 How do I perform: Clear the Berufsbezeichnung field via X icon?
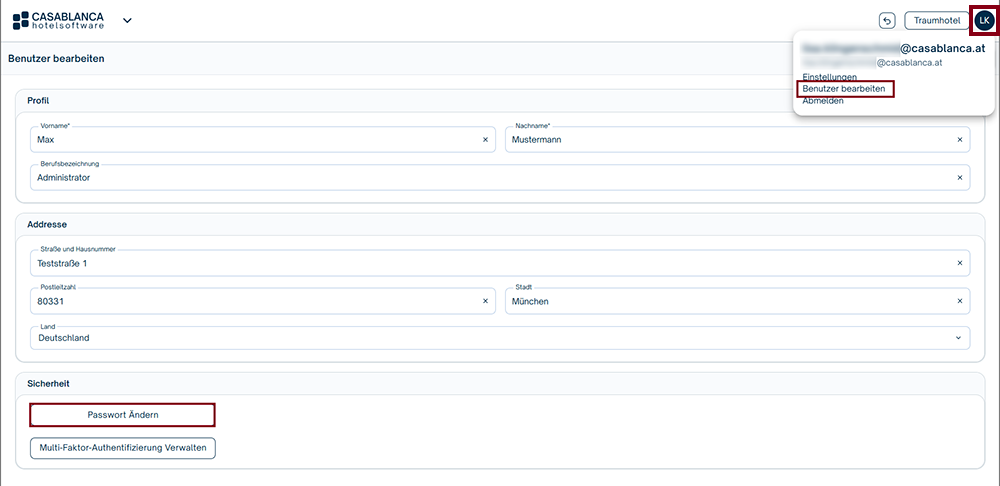[x=960, y=177]
